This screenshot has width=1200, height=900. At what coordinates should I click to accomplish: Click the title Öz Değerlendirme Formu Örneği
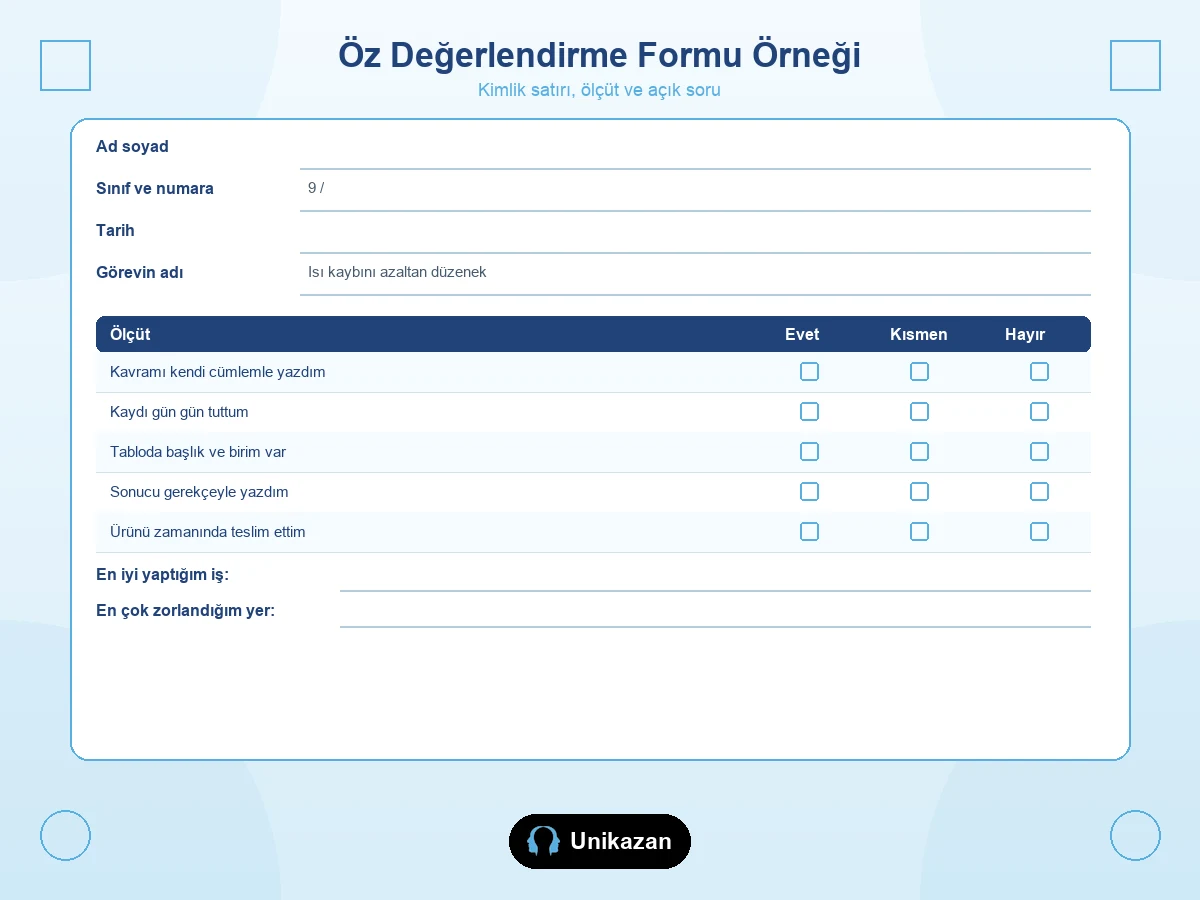[x=600, y=55]
